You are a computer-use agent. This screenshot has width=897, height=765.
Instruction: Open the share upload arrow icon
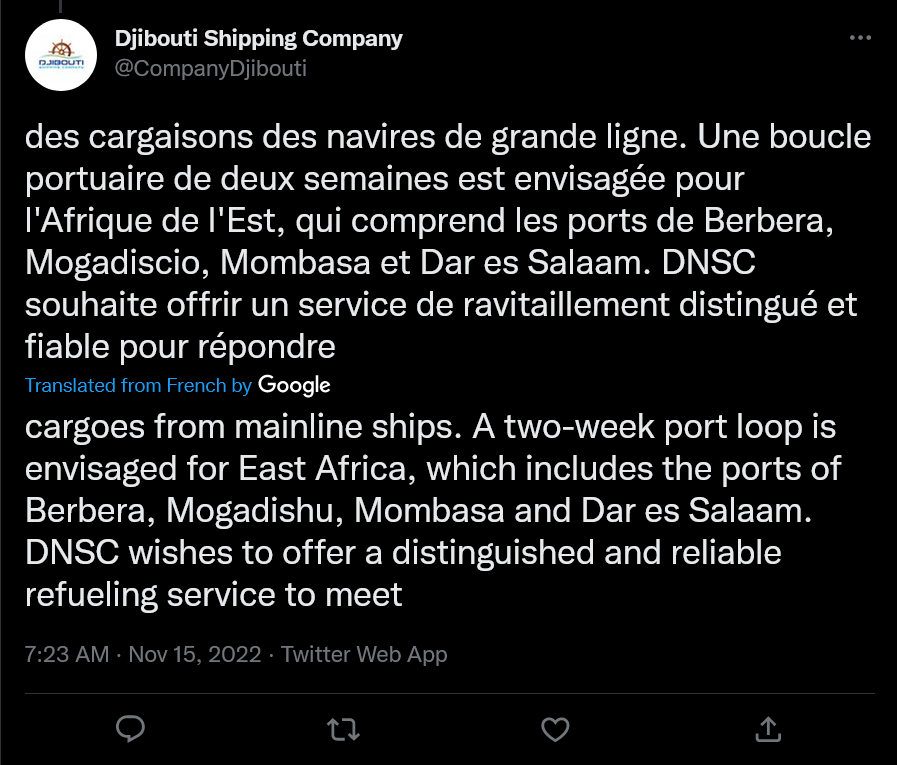point(768,729)
